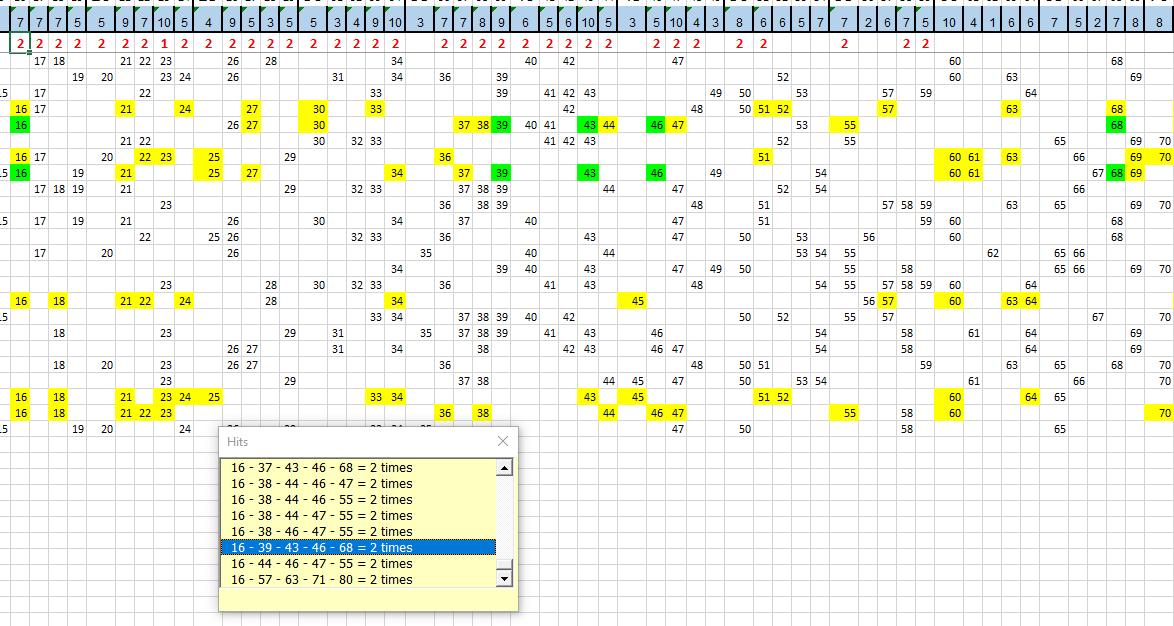Click the topmost green cell containing 16
This screenshot has height=626, width=1174.
coord(20,125)
